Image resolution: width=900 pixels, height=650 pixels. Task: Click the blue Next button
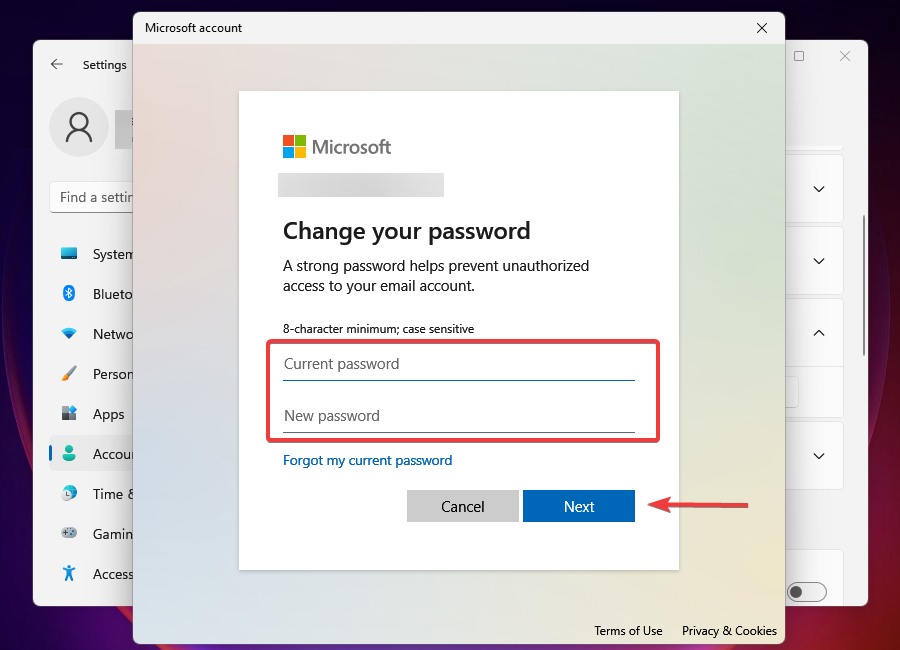[x=579, y=506]
